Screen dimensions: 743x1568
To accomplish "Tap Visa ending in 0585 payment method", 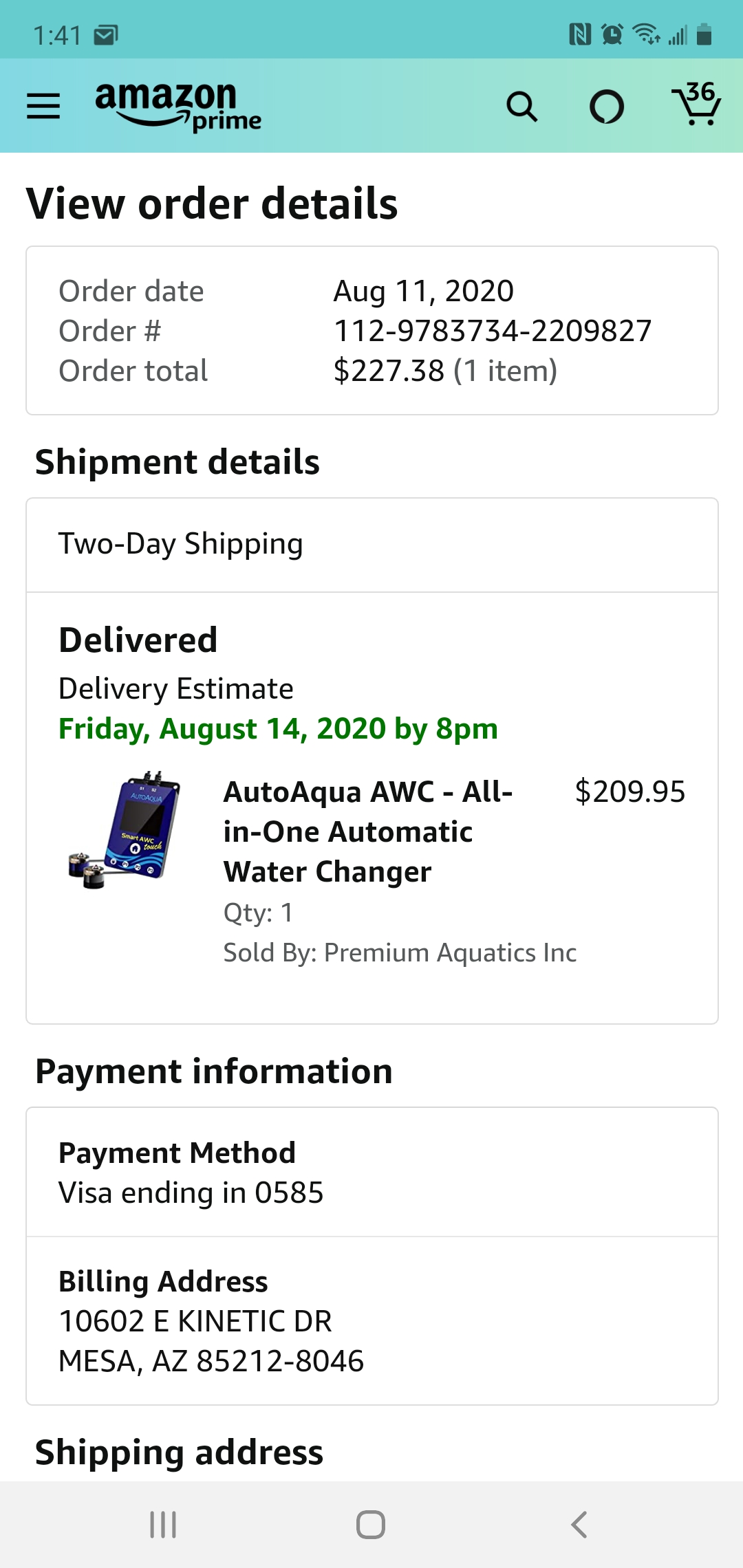I will 191,1193.
